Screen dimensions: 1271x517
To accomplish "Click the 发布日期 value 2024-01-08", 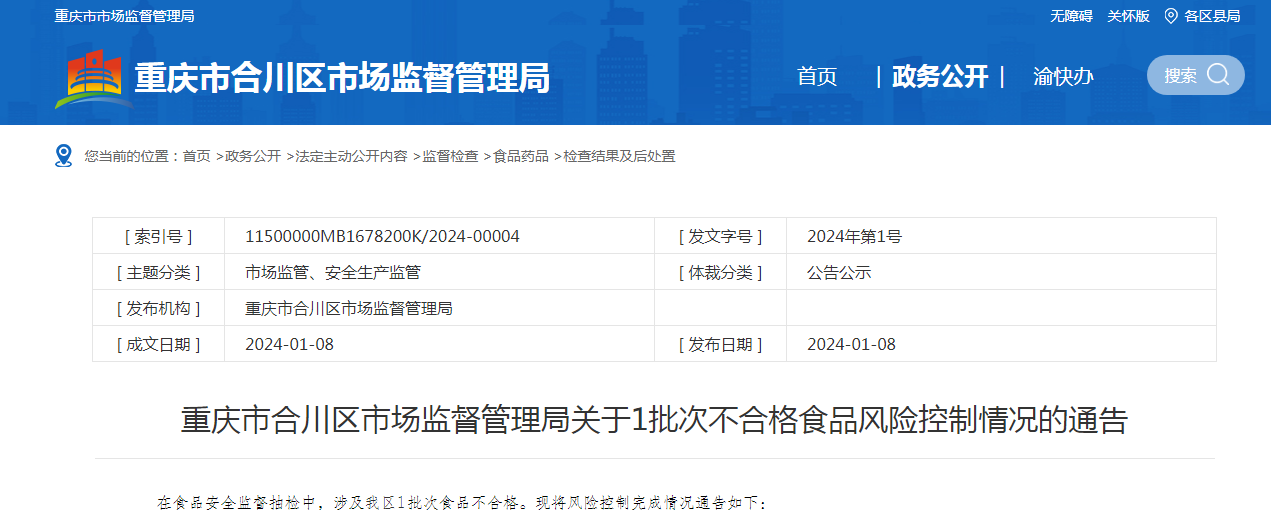I will (851, 344).
